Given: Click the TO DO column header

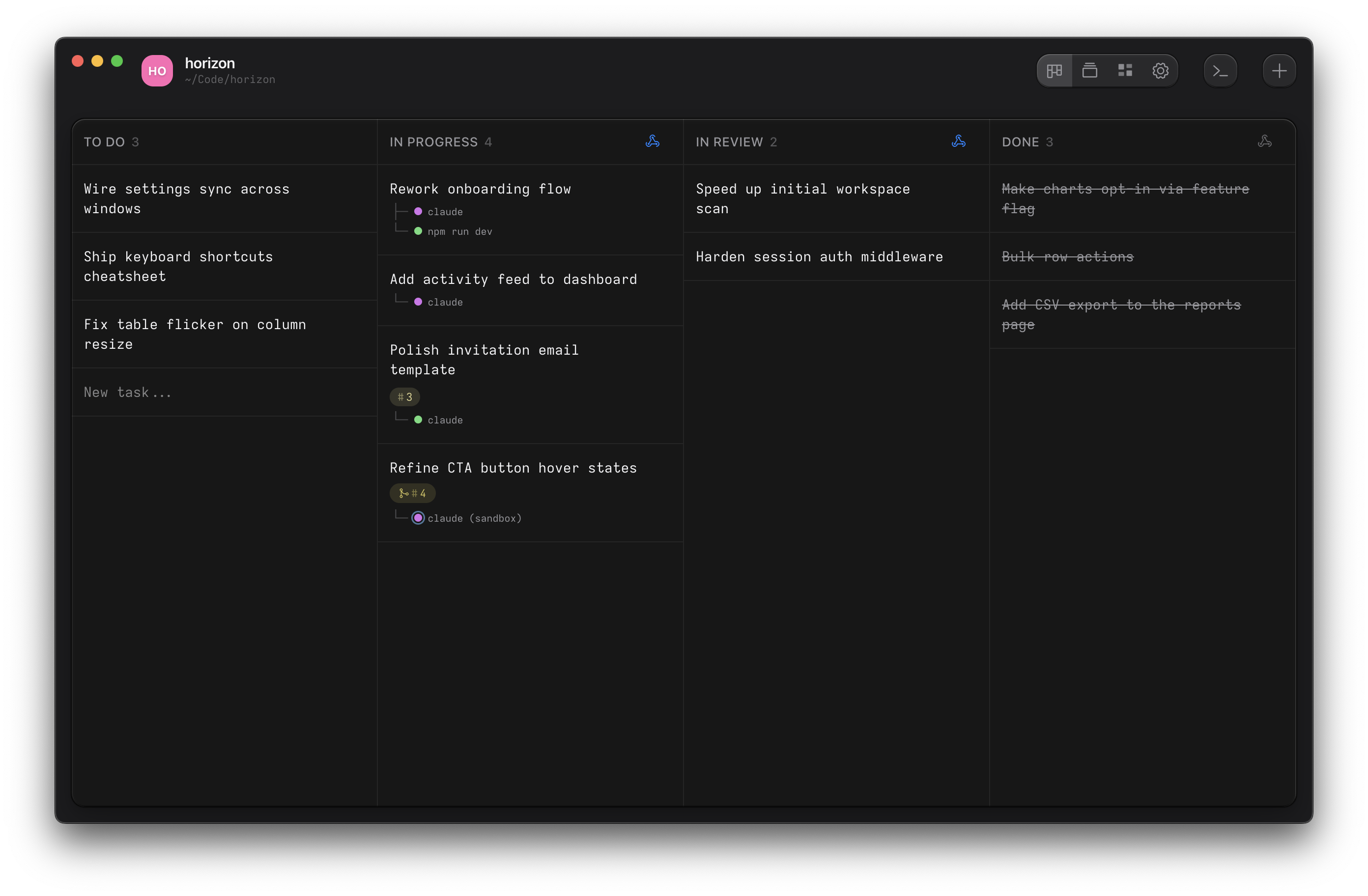Looking at the screenshot, I should tap(104, 142).
